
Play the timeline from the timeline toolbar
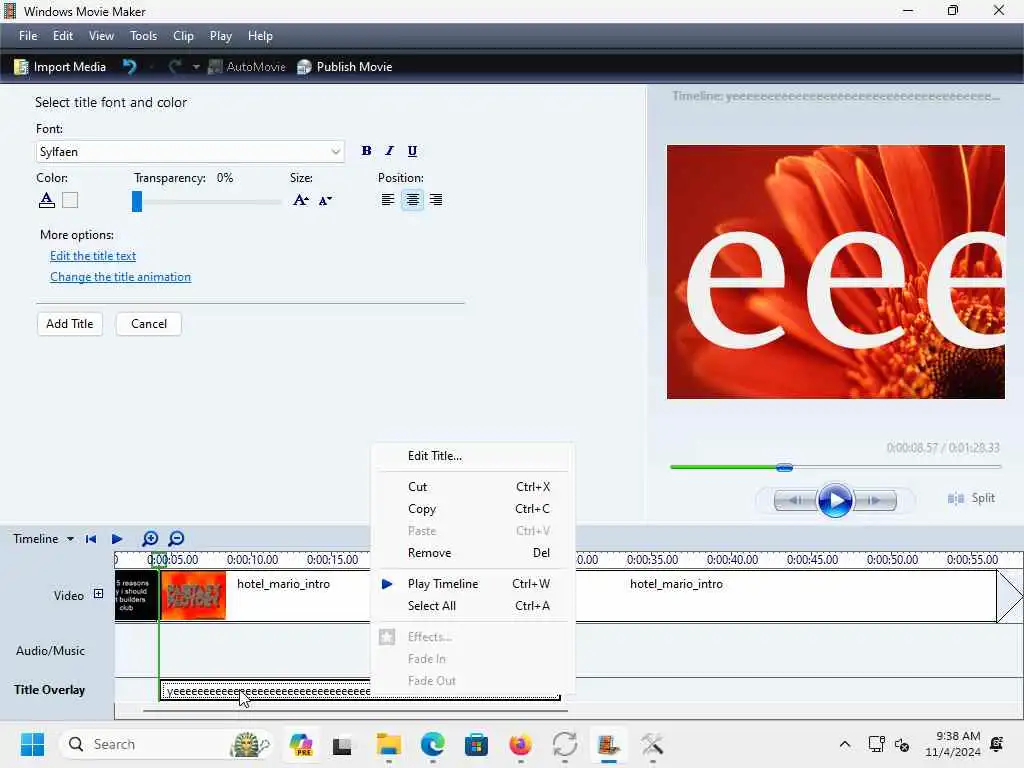117,539
